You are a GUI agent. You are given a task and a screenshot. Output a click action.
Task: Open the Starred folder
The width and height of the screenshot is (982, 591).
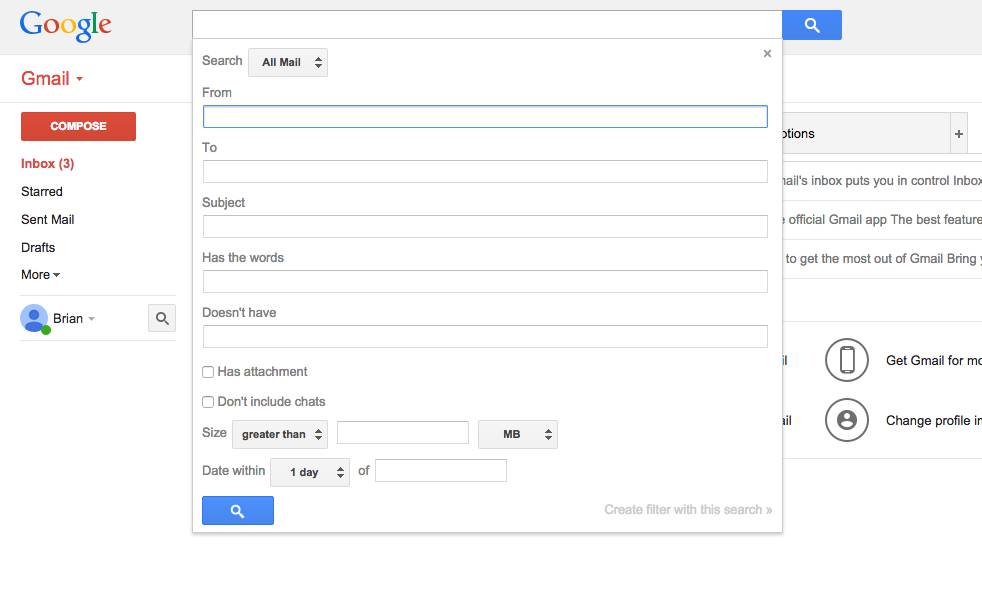42,192
